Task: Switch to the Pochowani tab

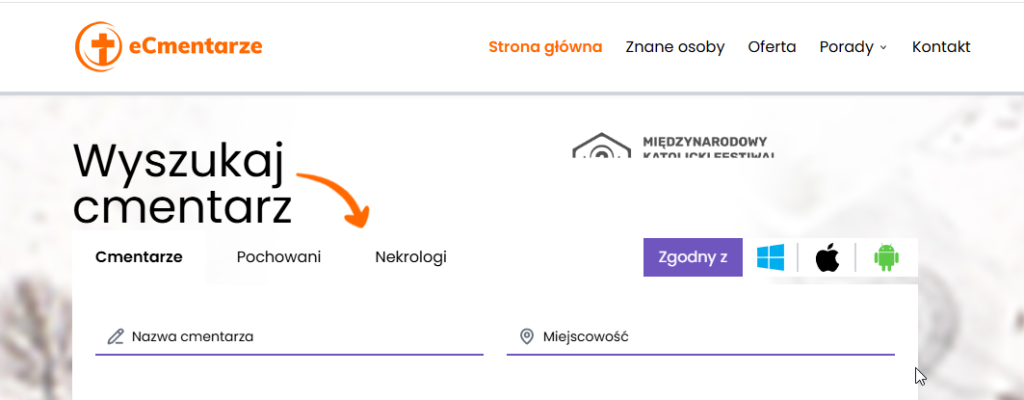Action: coord(279,257)
